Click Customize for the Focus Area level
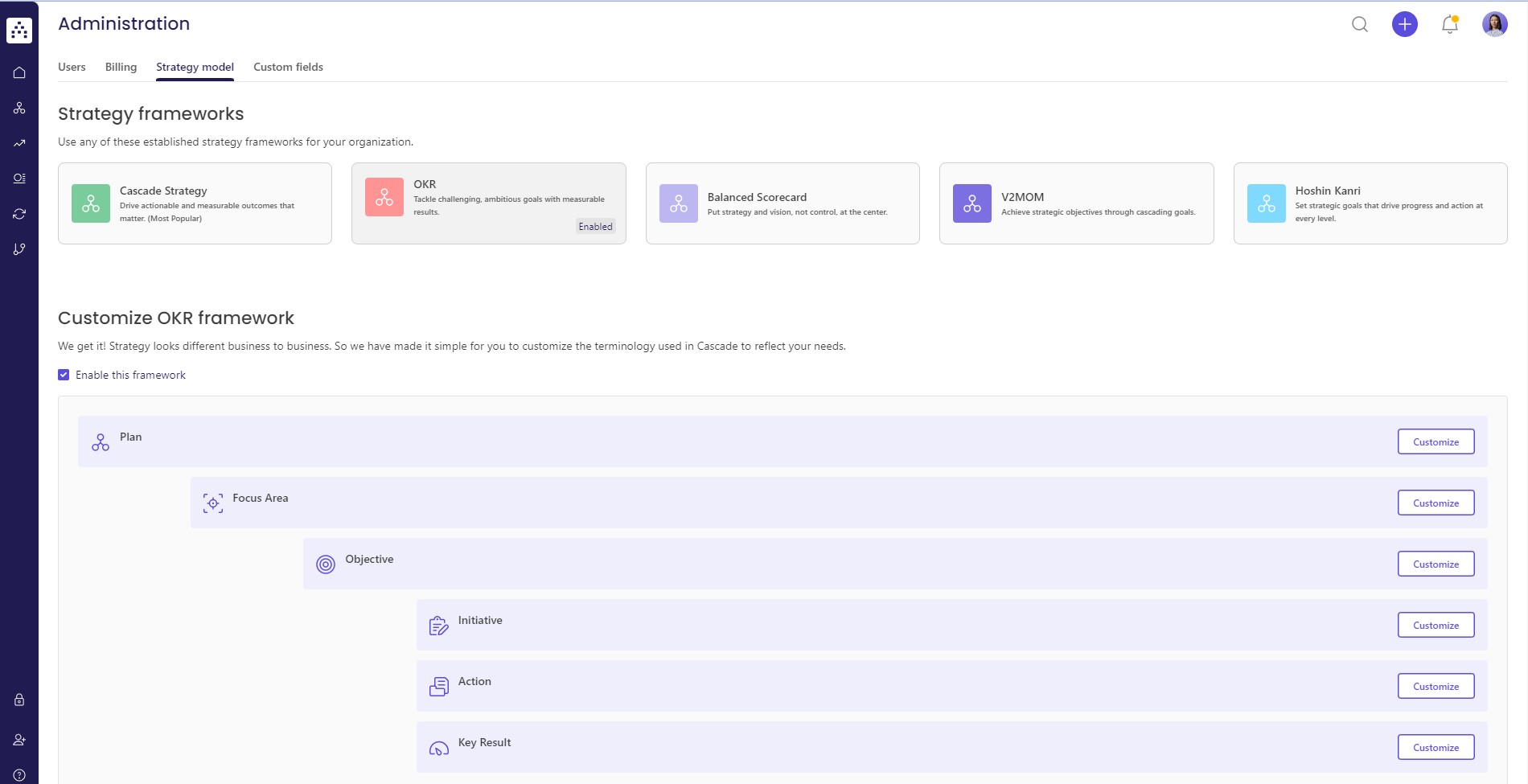This screenshot has height=784, width=1528. tap(1436, 503)
